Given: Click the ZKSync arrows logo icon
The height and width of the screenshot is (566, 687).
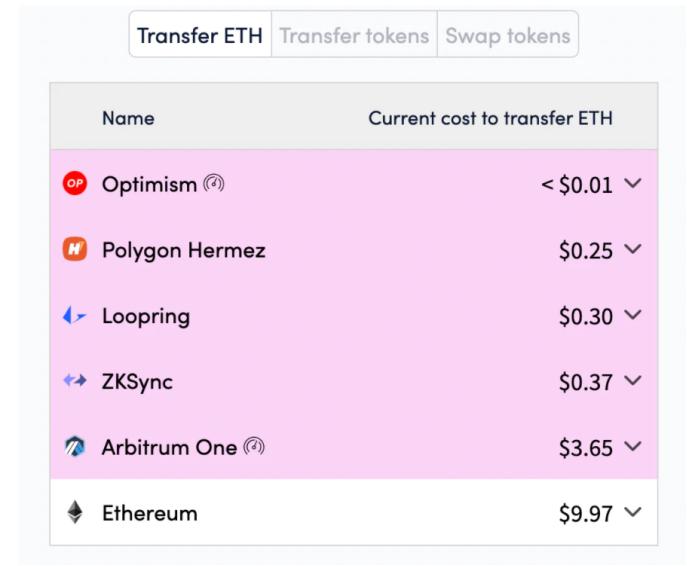Looking at the screenshot, I should coord(75,382).
